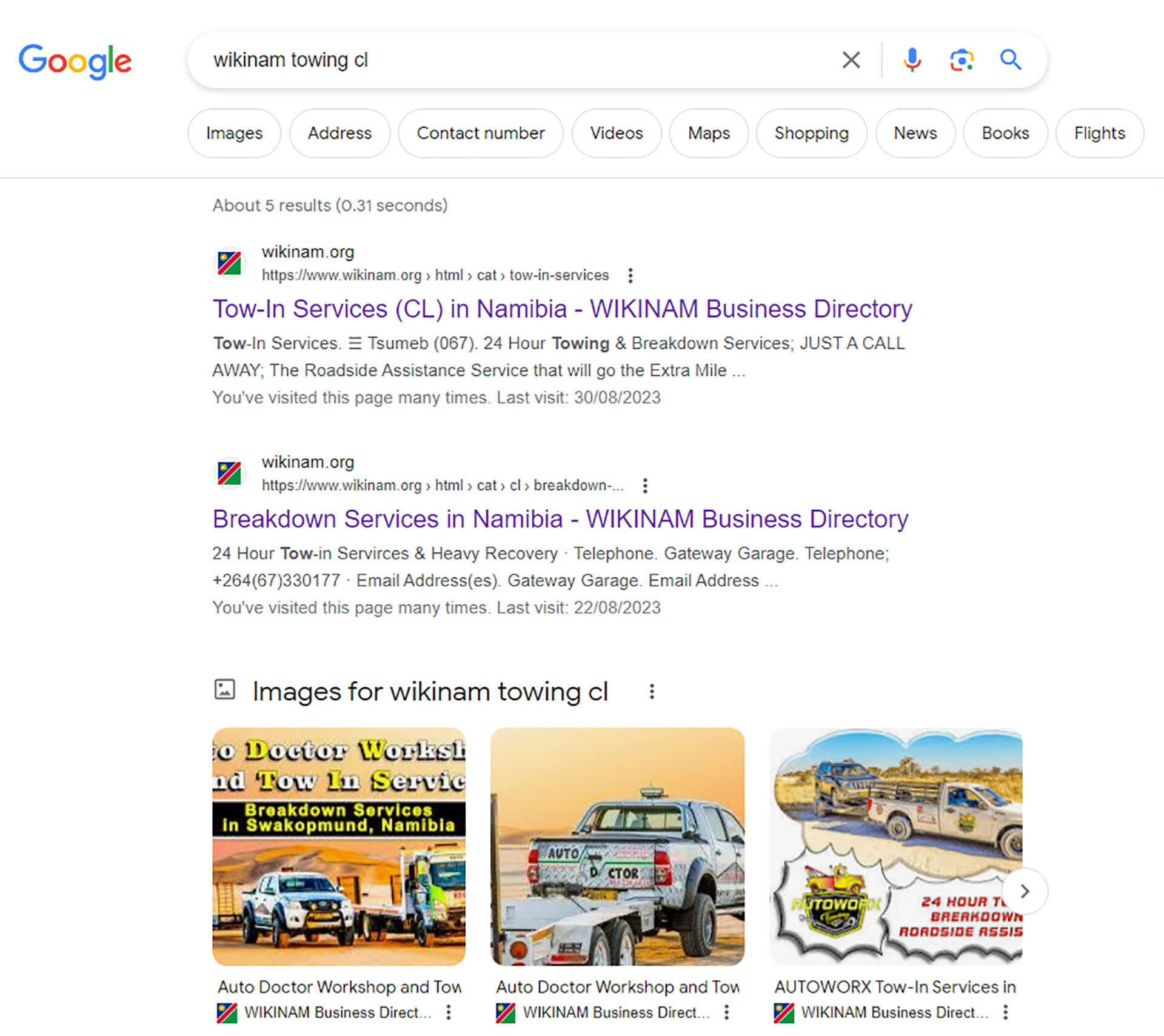This screenshot has height=1036, width=1164.
Task: Click the blue magnifier search icon
Action: click(1011, 60)
